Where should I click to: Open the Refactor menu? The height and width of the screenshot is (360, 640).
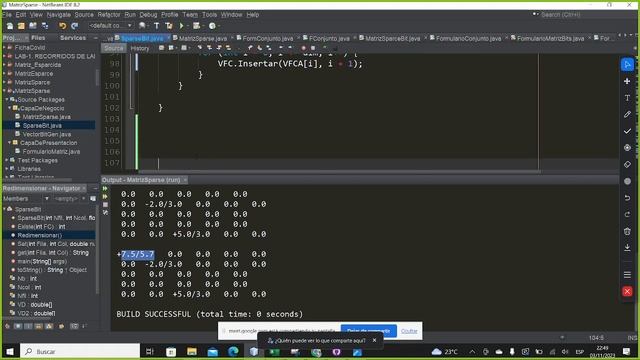[x=109, y=15]
